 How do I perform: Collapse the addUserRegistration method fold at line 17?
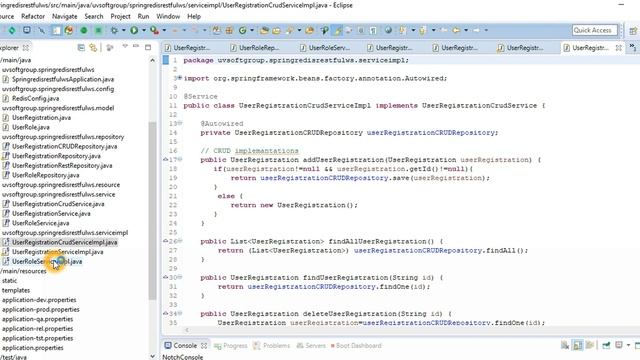(180, 159)
